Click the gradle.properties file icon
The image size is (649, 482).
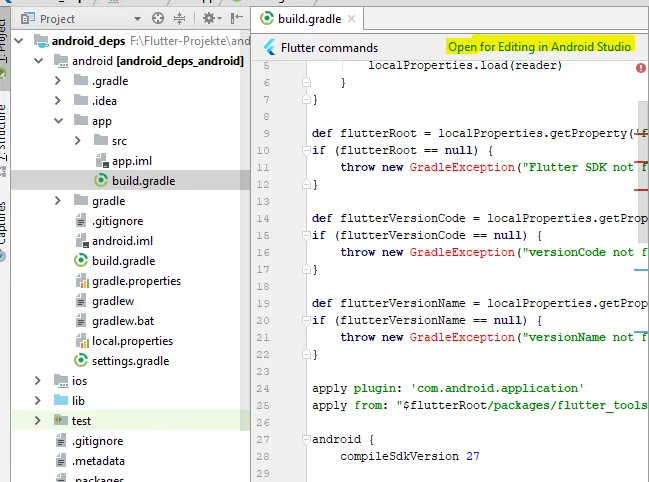point(82,281)
